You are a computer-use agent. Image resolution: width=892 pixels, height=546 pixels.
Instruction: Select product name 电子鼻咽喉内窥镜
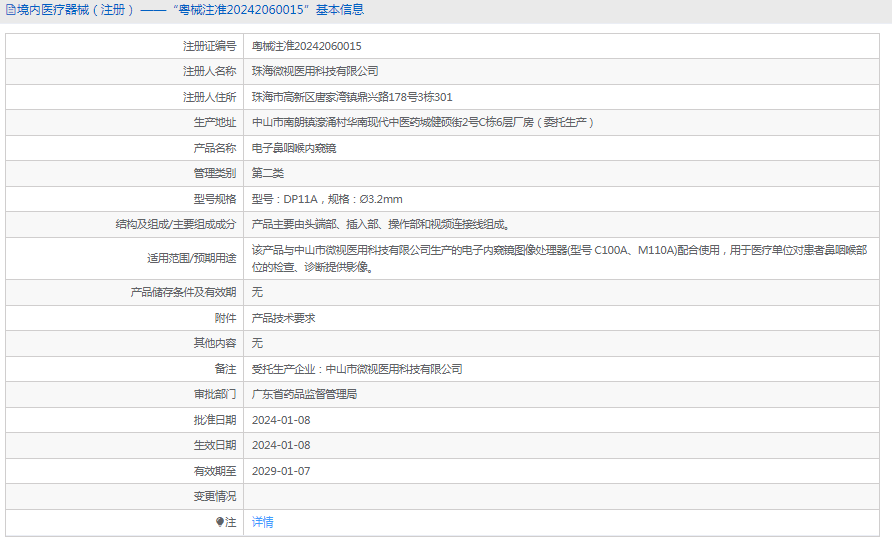[294, 148]
